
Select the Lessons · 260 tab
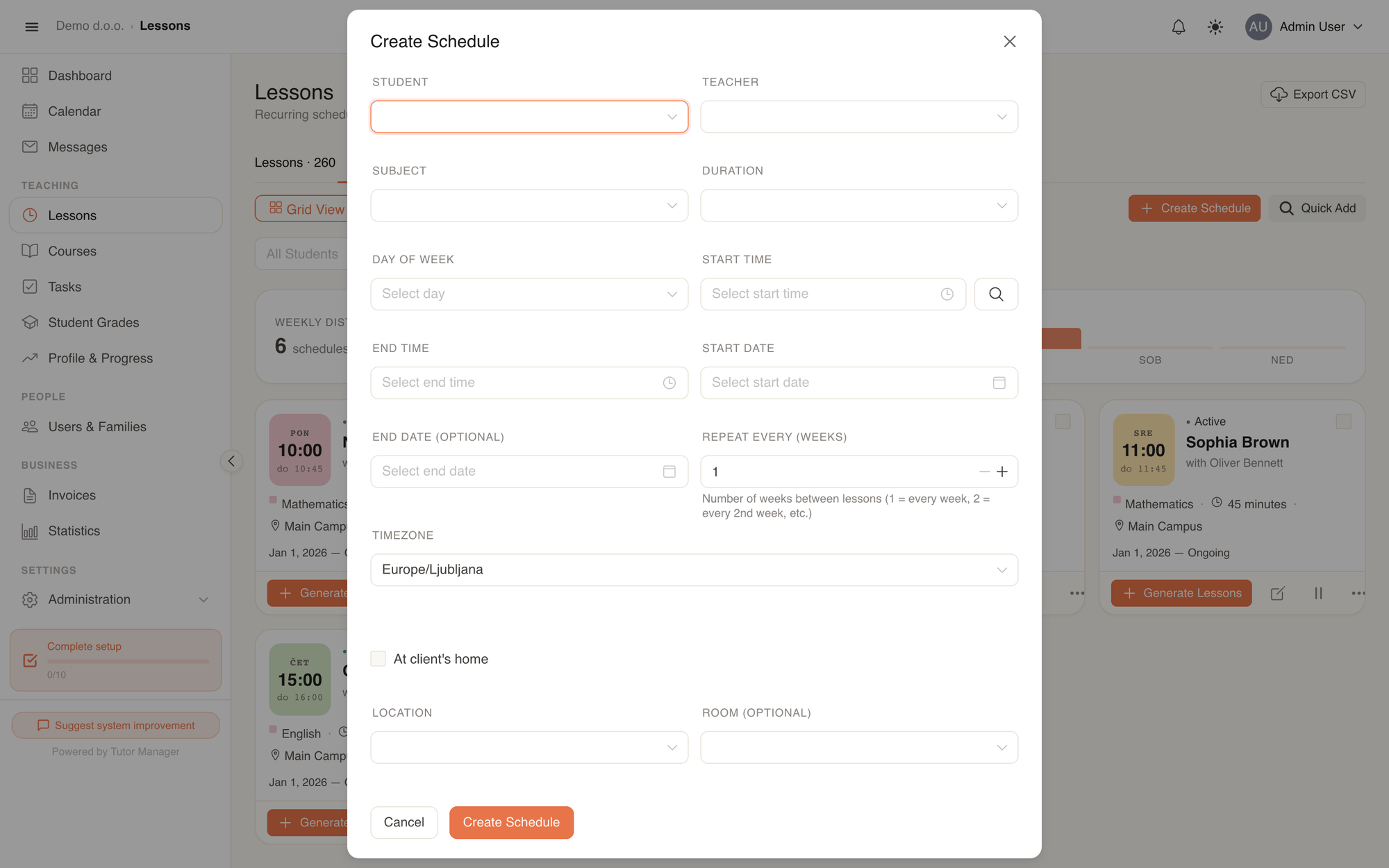click(295, 162)
